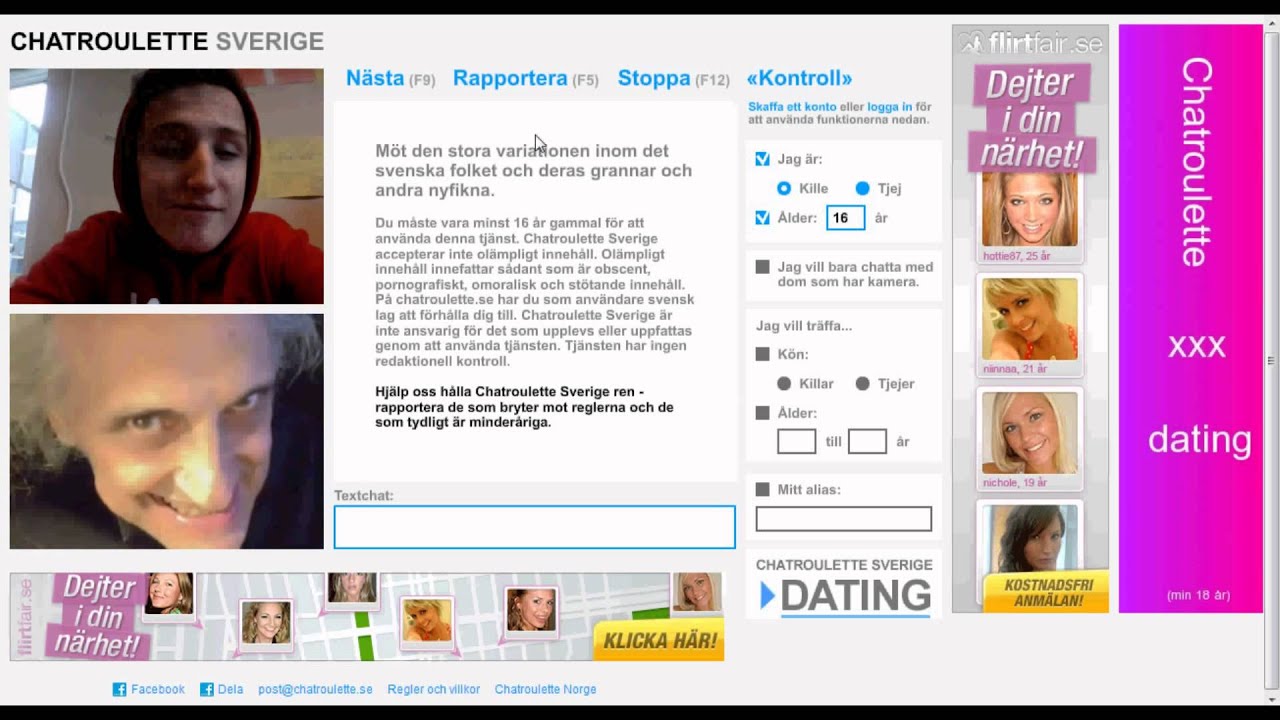Open the 'Chatroulette Norge' link

point(545,689)
